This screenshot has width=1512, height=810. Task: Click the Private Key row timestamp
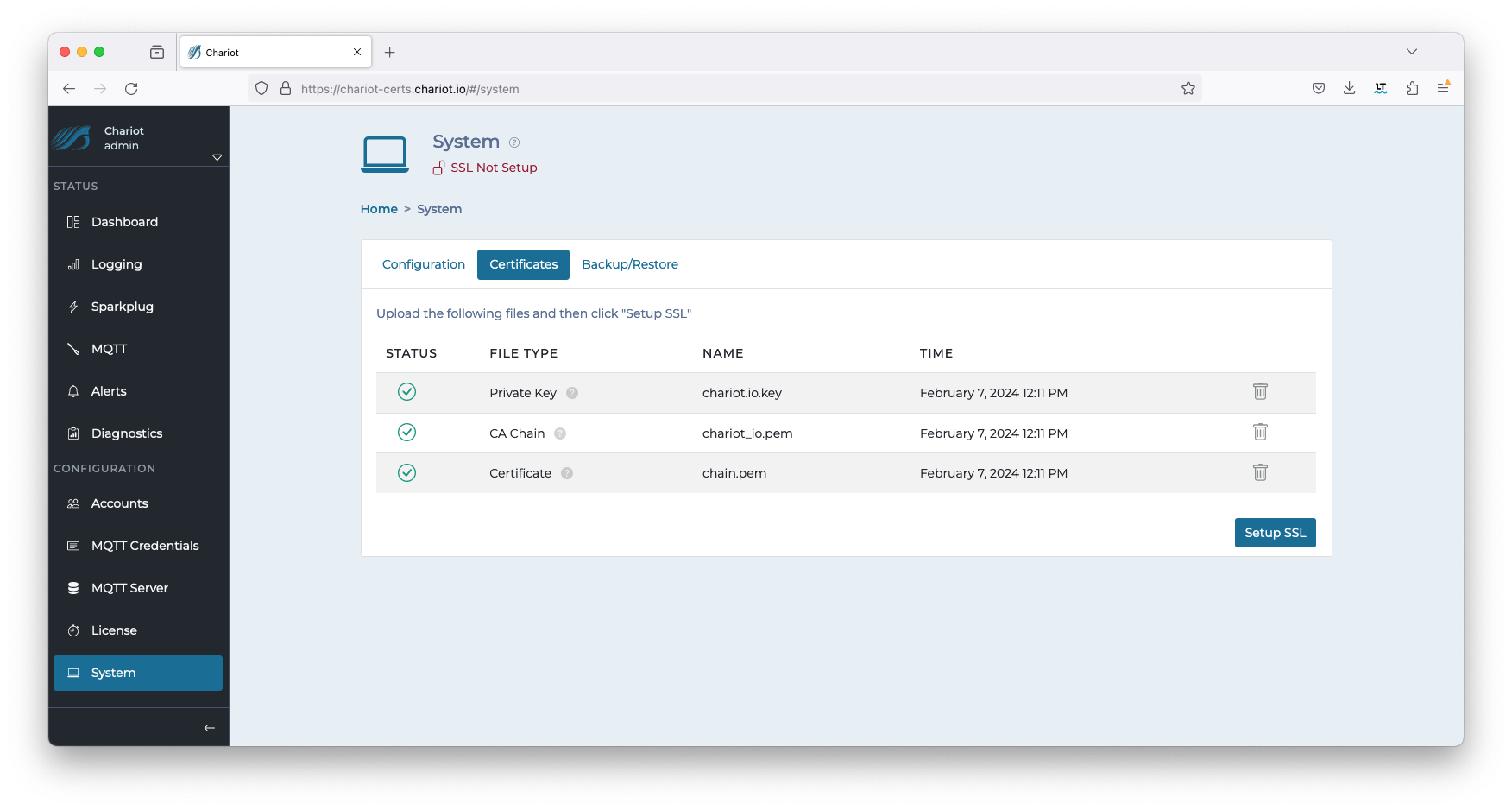pos(993,393)
